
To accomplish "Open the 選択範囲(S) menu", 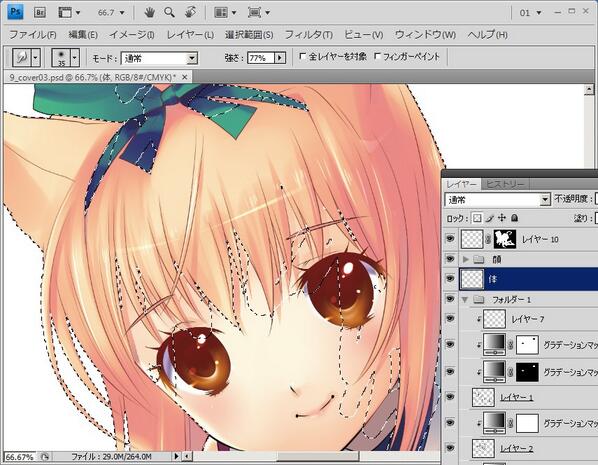I will 249,35.
